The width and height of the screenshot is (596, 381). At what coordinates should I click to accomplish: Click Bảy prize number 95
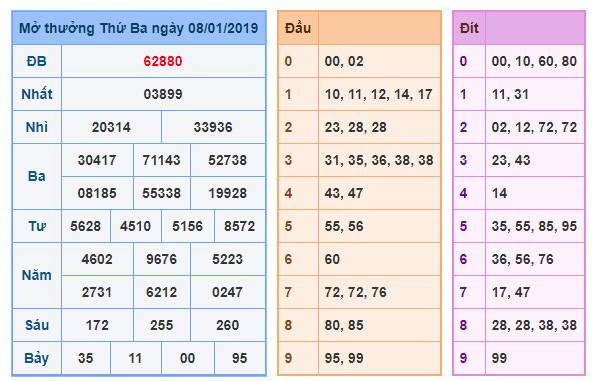(239, 358)
